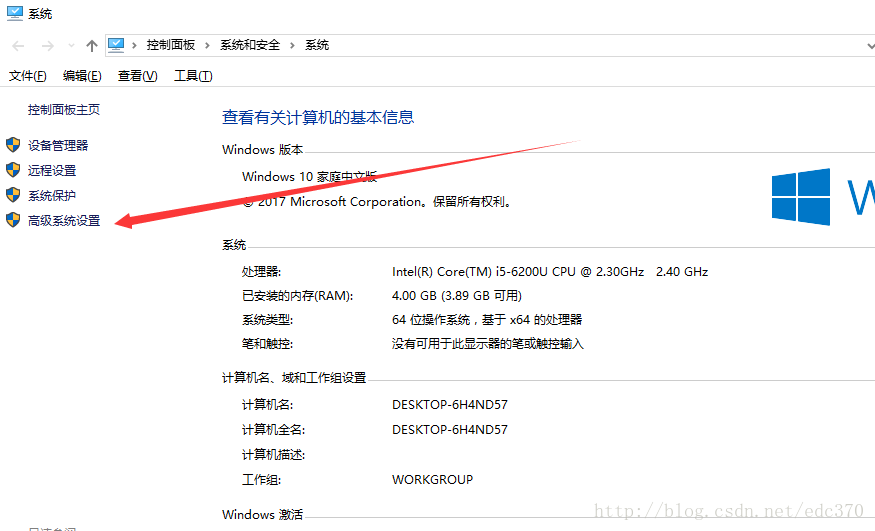Viewport: 875px width, 531px height.
Task: Open 远程设置 link
Action: (x=52, y=171)
